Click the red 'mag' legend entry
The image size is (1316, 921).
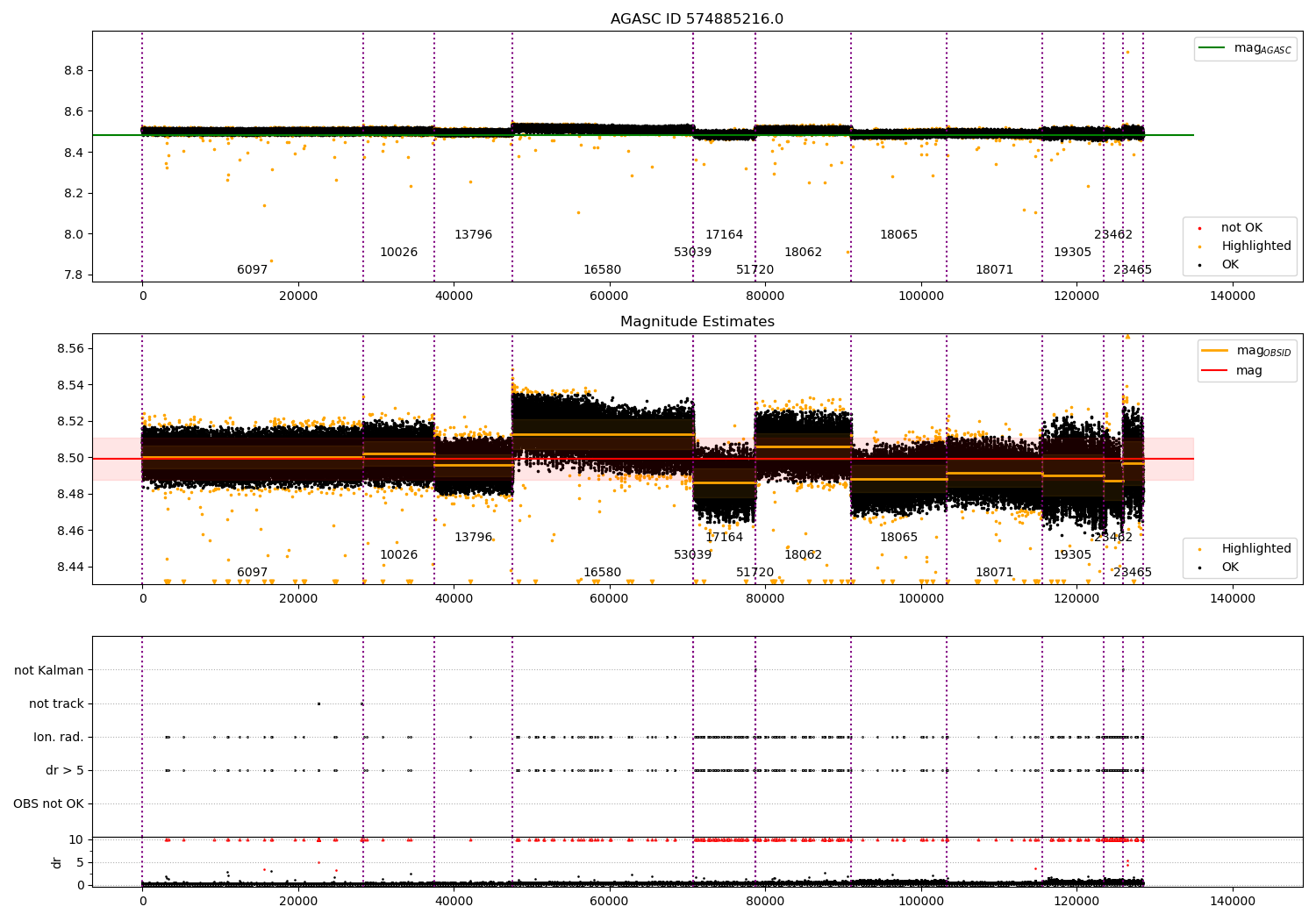pos(1232,371)
